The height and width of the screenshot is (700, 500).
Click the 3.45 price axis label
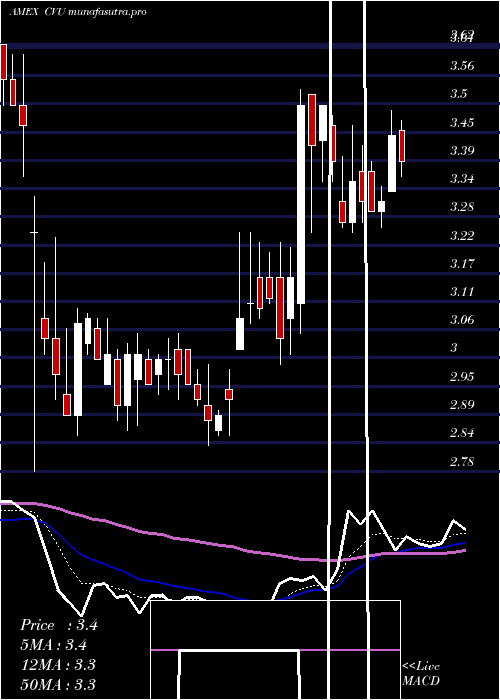462,122
